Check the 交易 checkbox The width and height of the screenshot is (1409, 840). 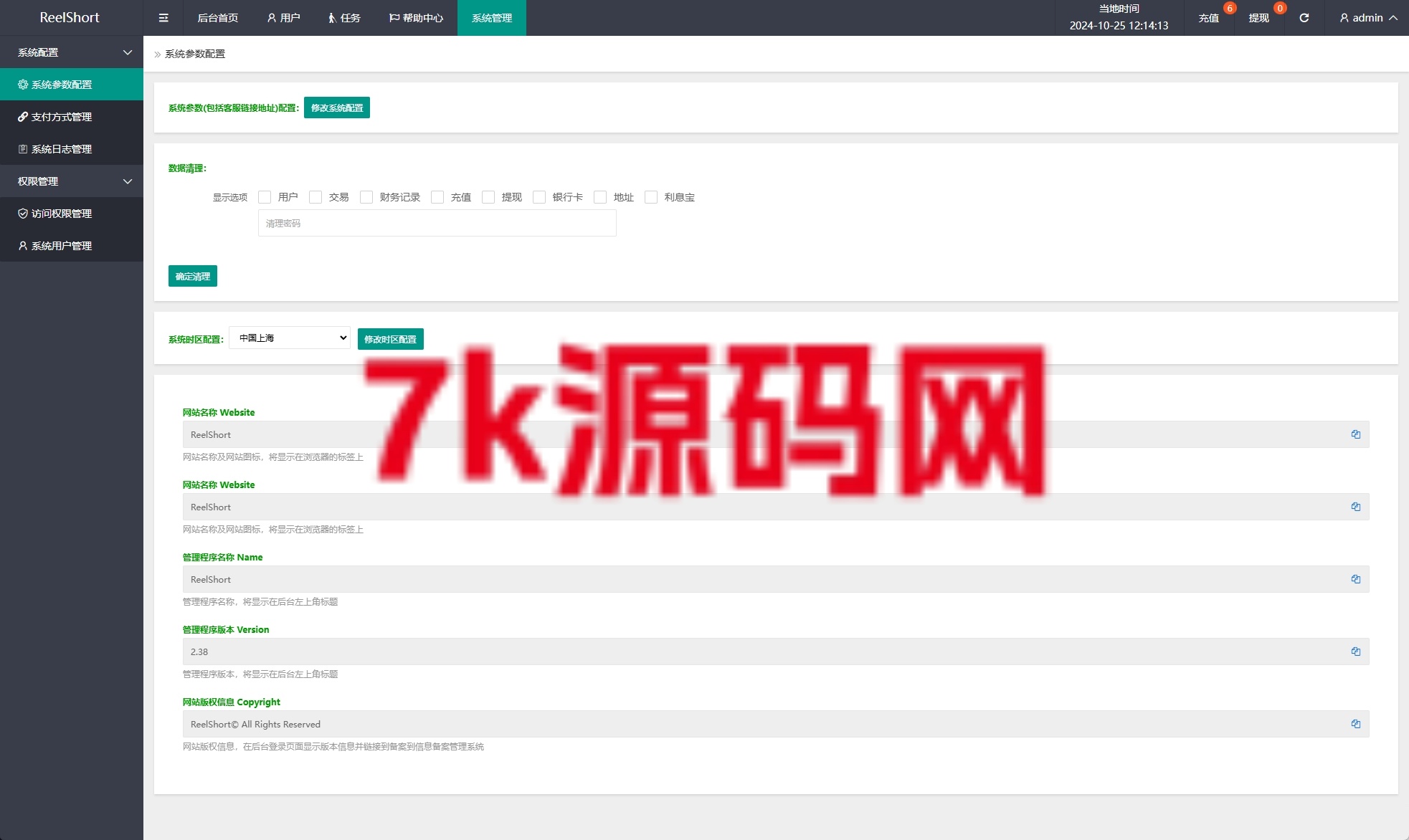pos(316,197)
